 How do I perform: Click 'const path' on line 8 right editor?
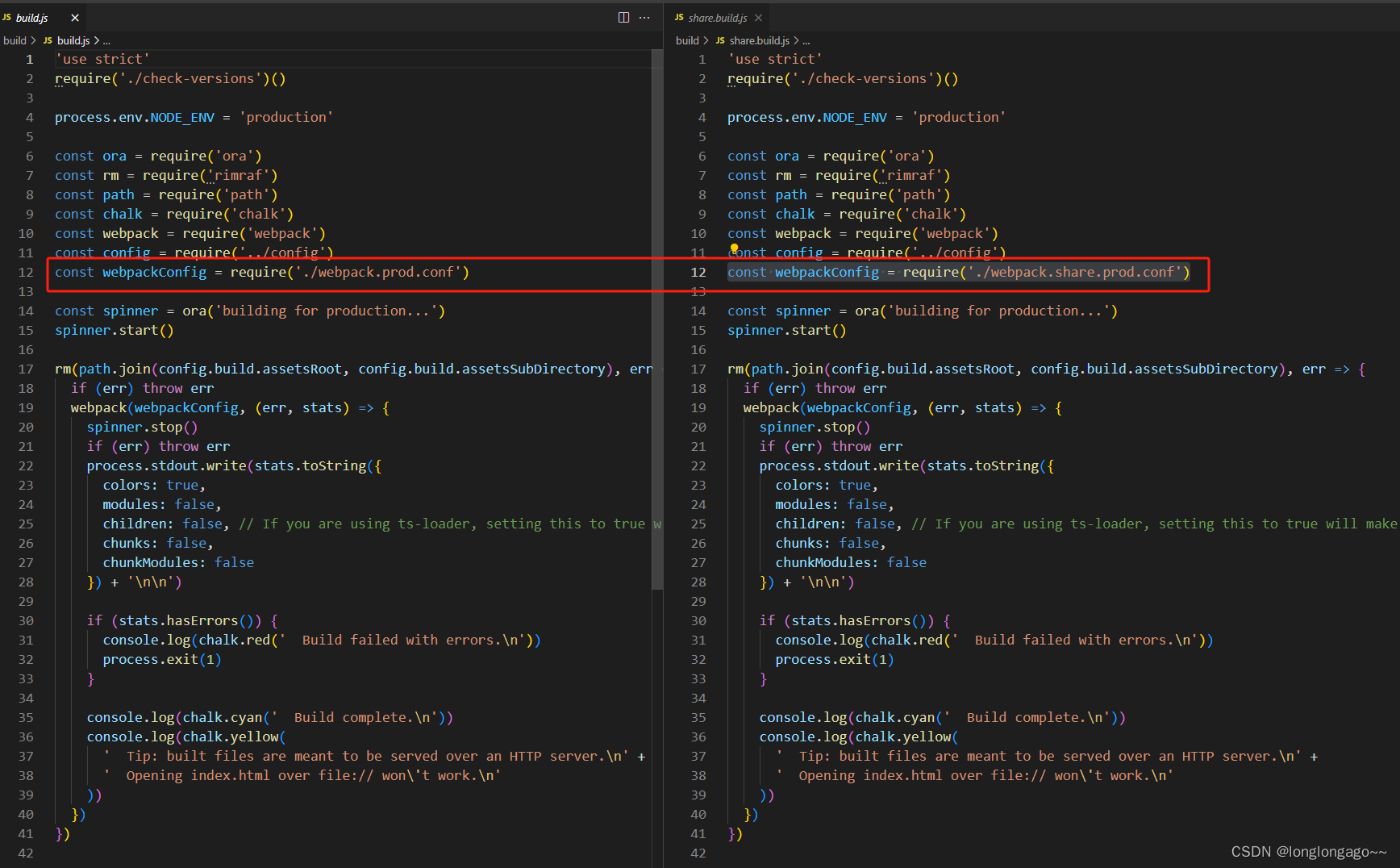(x=767, y=194)
